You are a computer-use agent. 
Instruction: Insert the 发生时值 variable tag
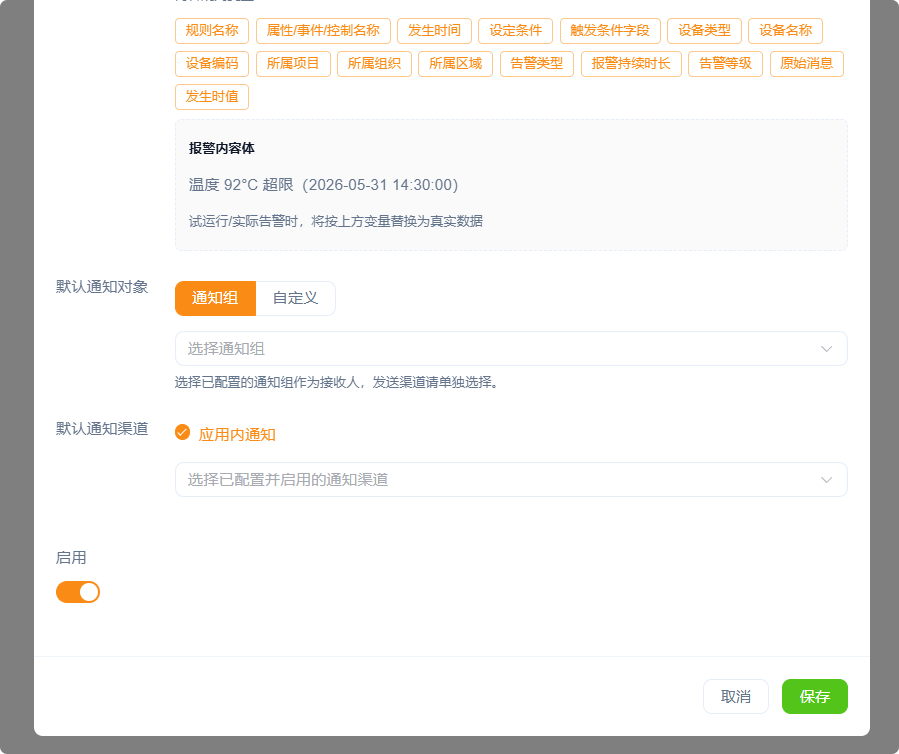[212, 97]
